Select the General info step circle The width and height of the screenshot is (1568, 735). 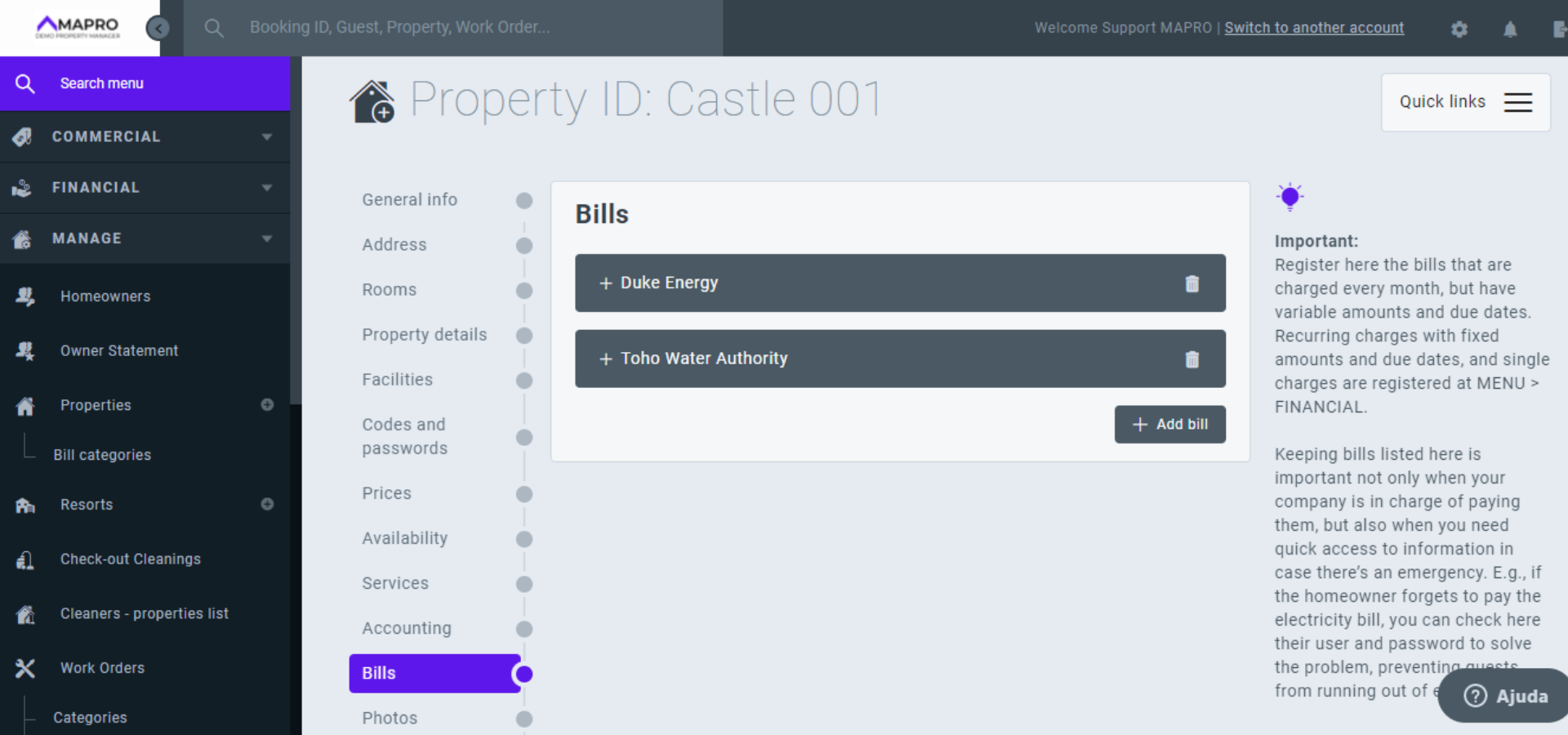(524, 201)
